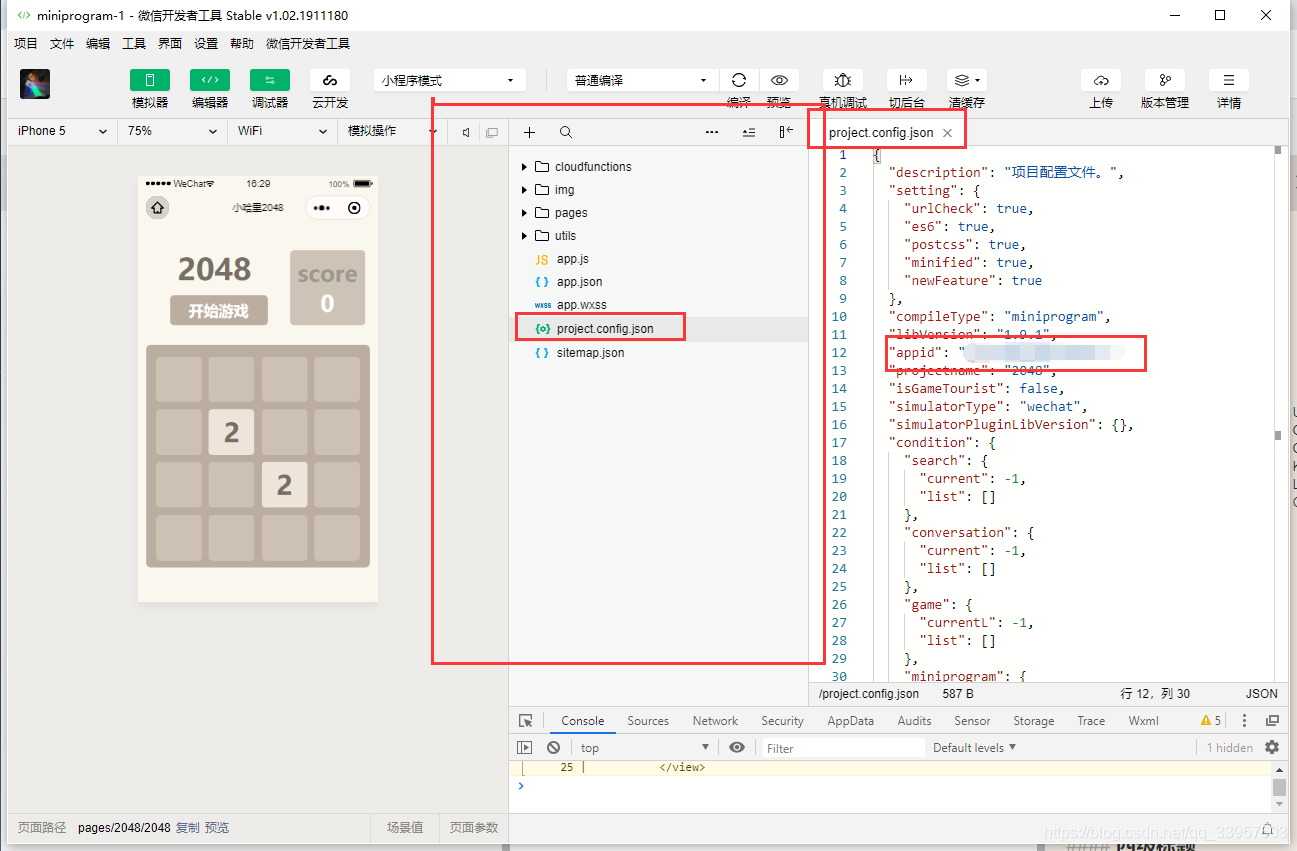The image size is (1297, 851).
Task: Open file tree more options (...)
Action: 712,132
